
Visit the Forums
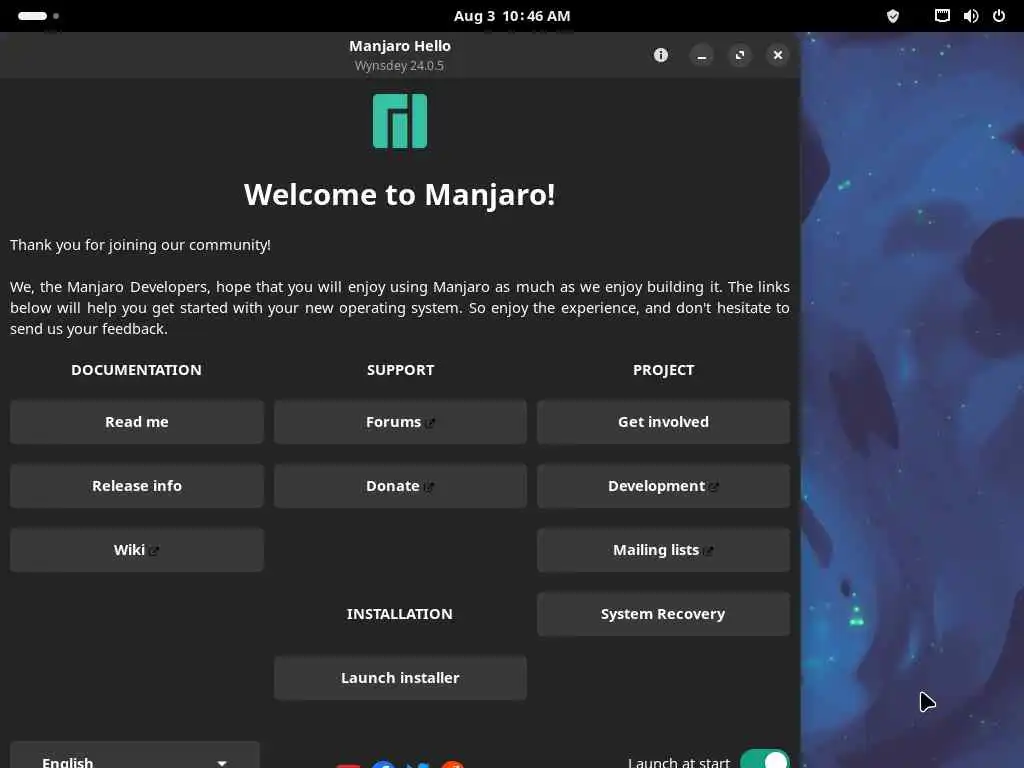[400, 422]
